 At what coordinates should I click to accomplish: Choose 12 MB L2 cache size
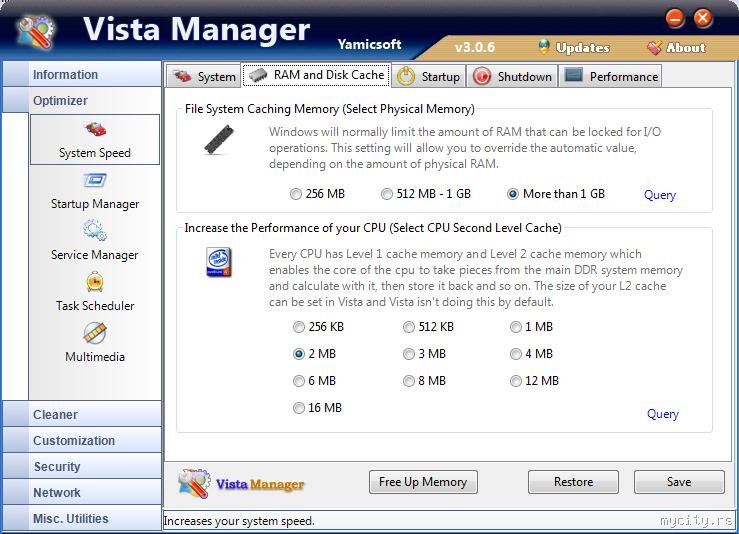[x=534, y=381]
